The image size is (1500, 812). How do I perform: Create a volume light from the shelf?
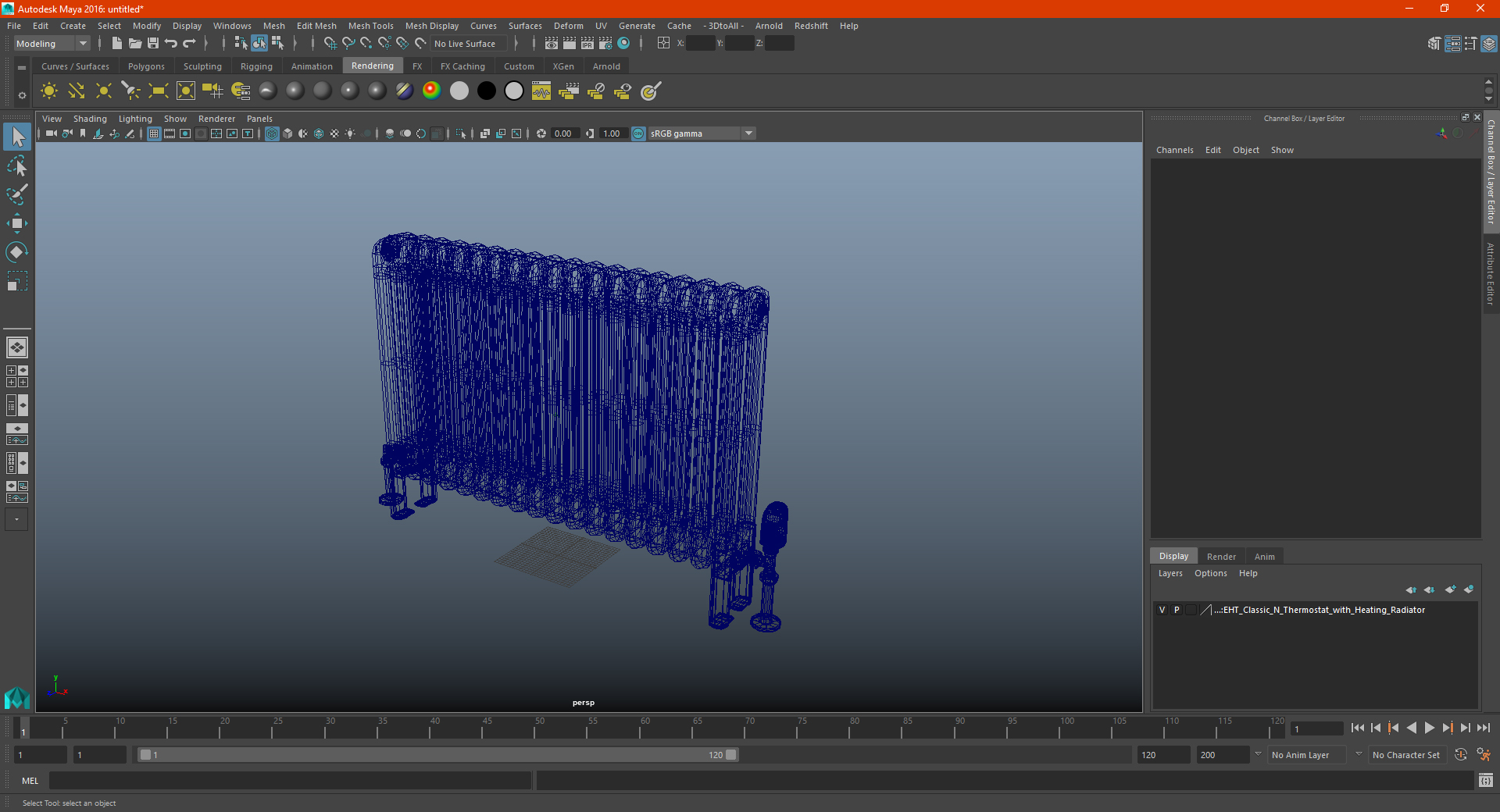(x=186, y=91)
